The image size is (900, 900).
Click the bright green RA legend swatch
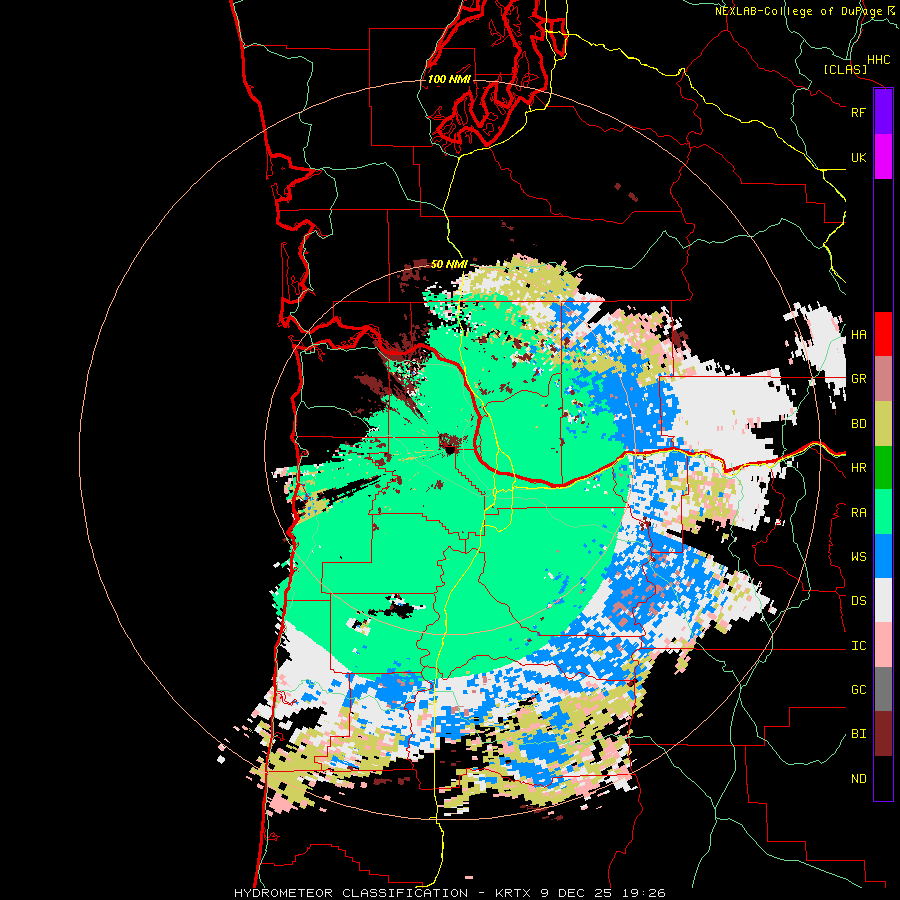tap(883, 512)
